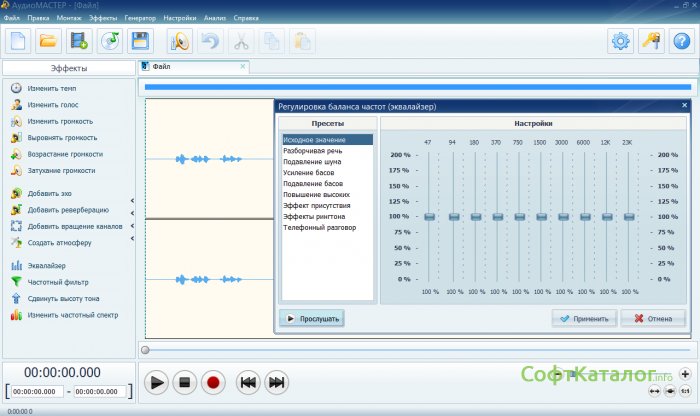Screen dimensions: 700x416
Task: Open settings with the gear icon
Action: point(621,41)
